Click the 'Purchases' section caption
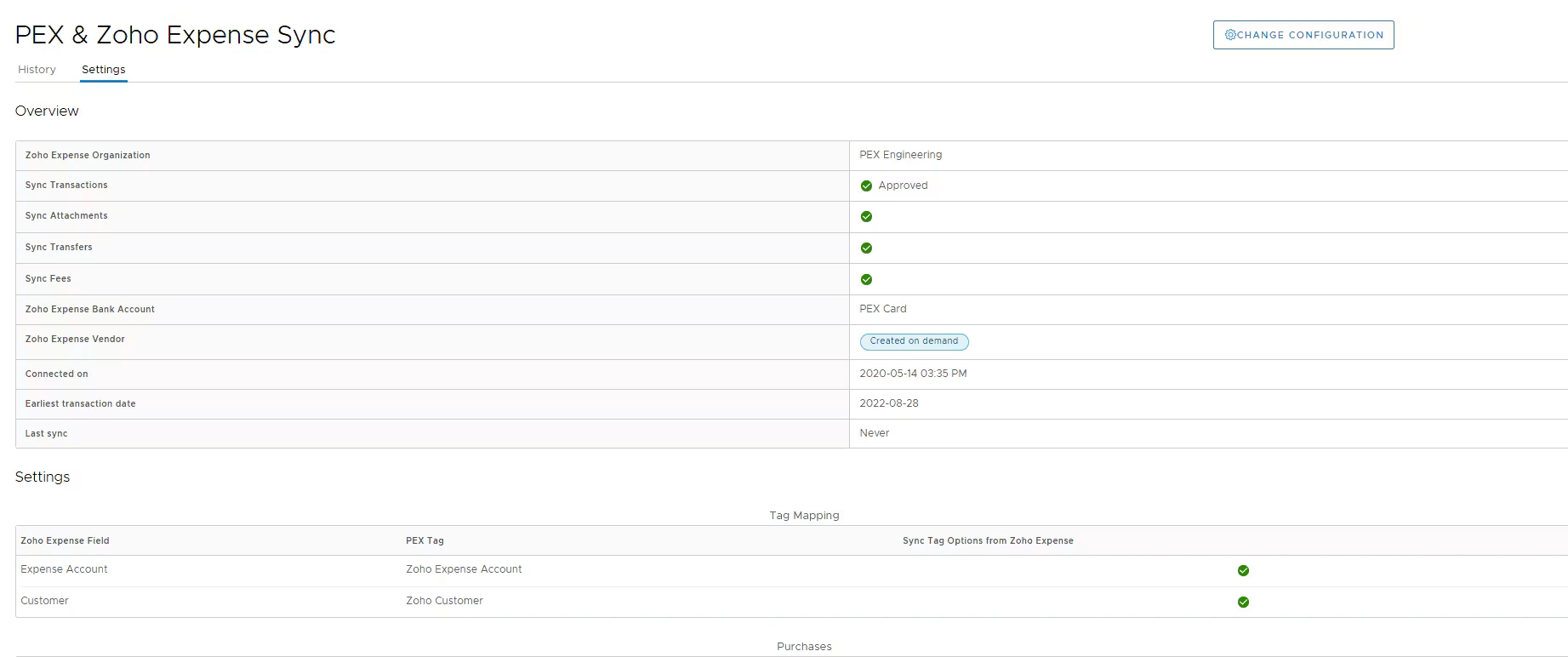This screenshot has width=1568, height=657. (804, 647)
